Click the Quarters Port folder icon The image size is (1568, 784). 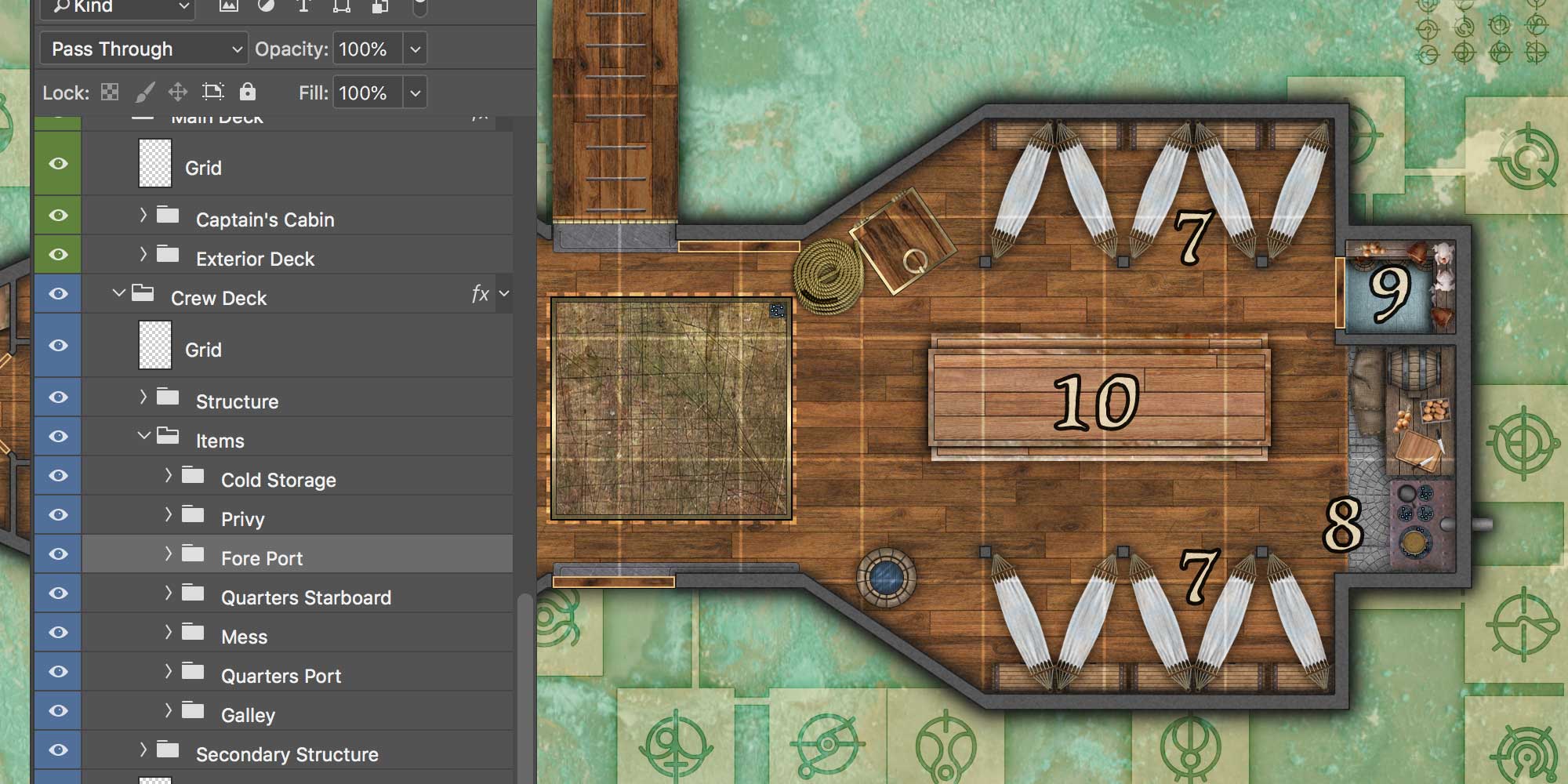click(193, 671)
